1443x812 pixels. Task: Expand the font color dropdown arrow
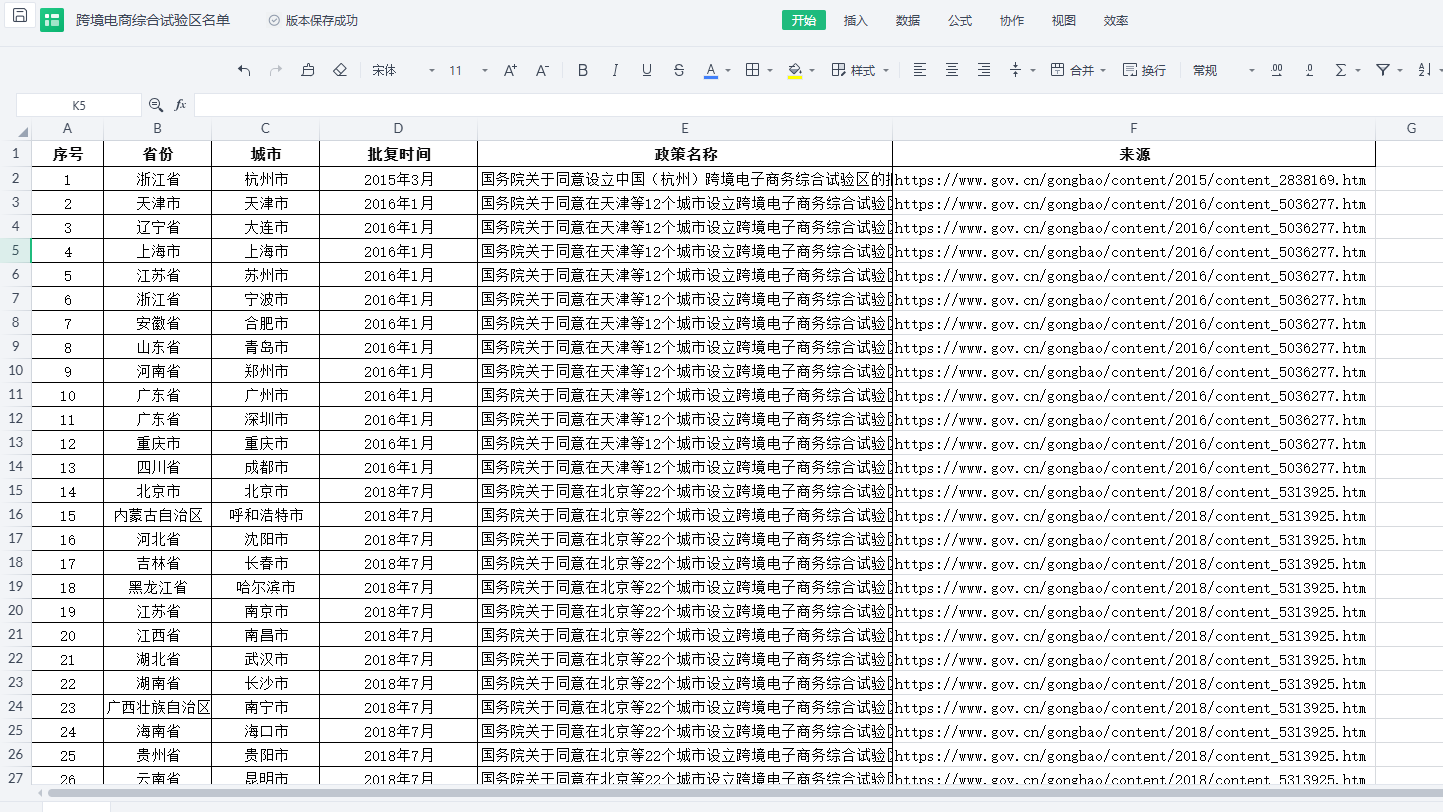point(728,71)
